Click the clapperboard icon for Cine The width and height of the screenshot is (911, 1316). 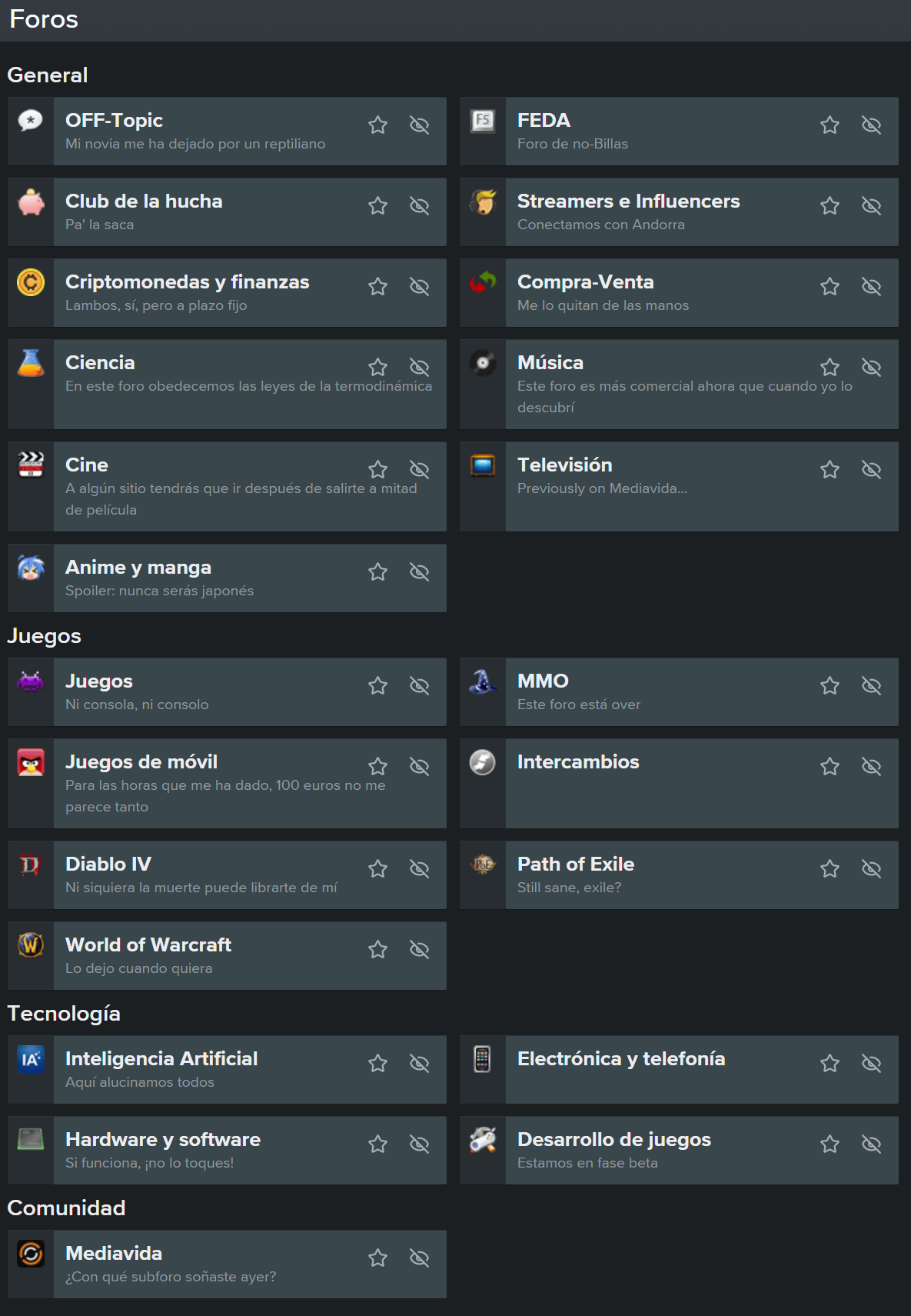click(31, 465)
